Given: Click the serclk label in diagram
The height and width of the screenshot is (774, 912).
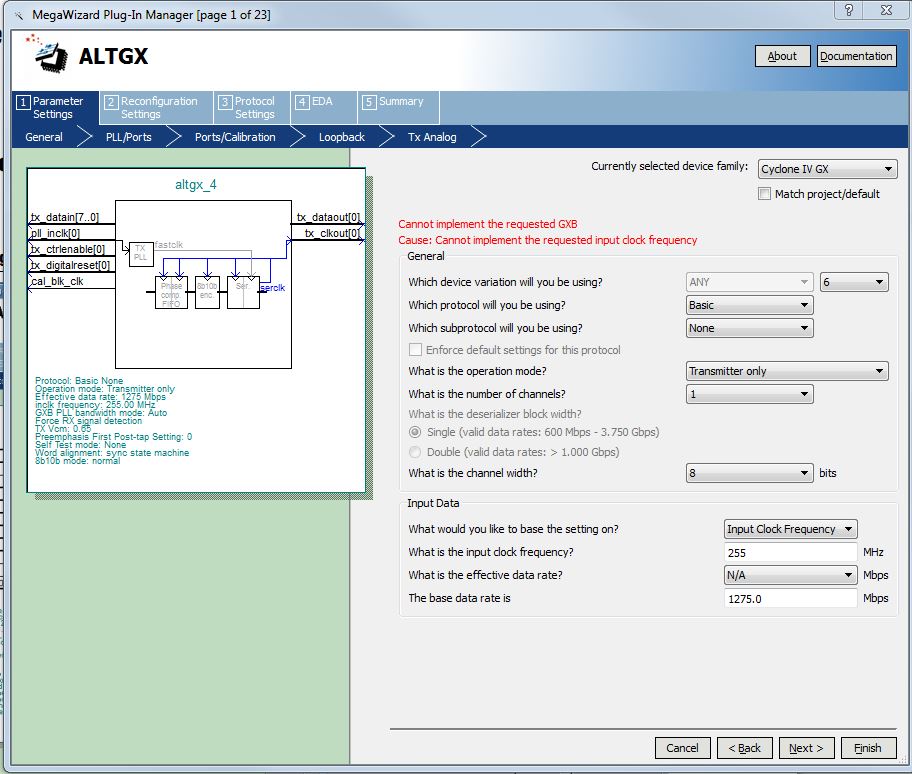Looking at the screenshot, I should coord(273,288).
